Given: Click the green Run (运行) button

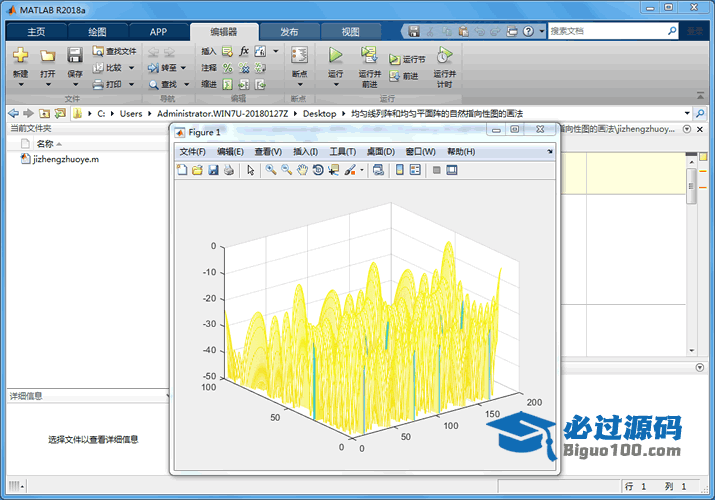Looking at the screenshot, I should (335, 56).
